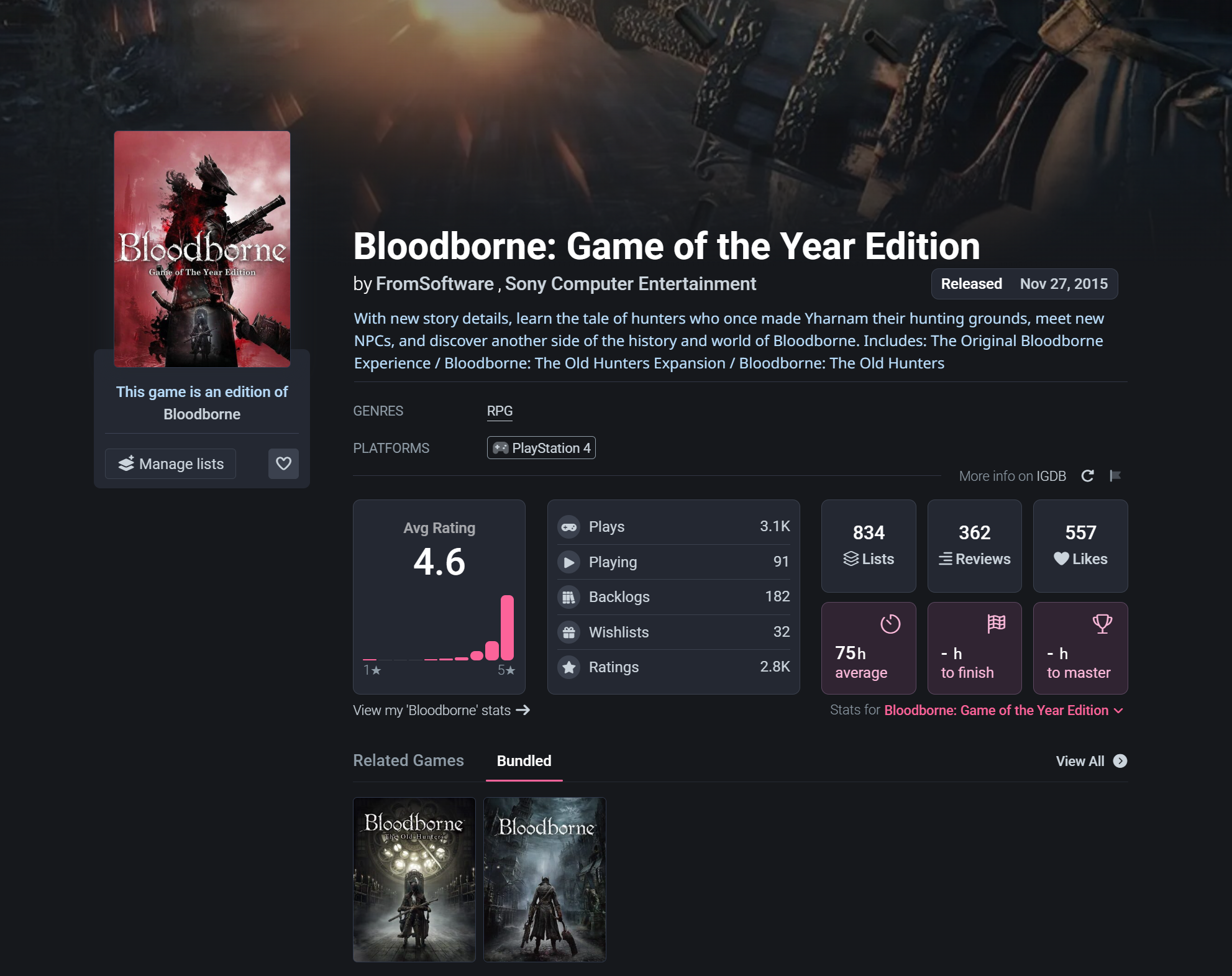Click the checkered flag to-finish icon
The height and width of the screenshot is (976, 1232).
click(x=997, y=623)
